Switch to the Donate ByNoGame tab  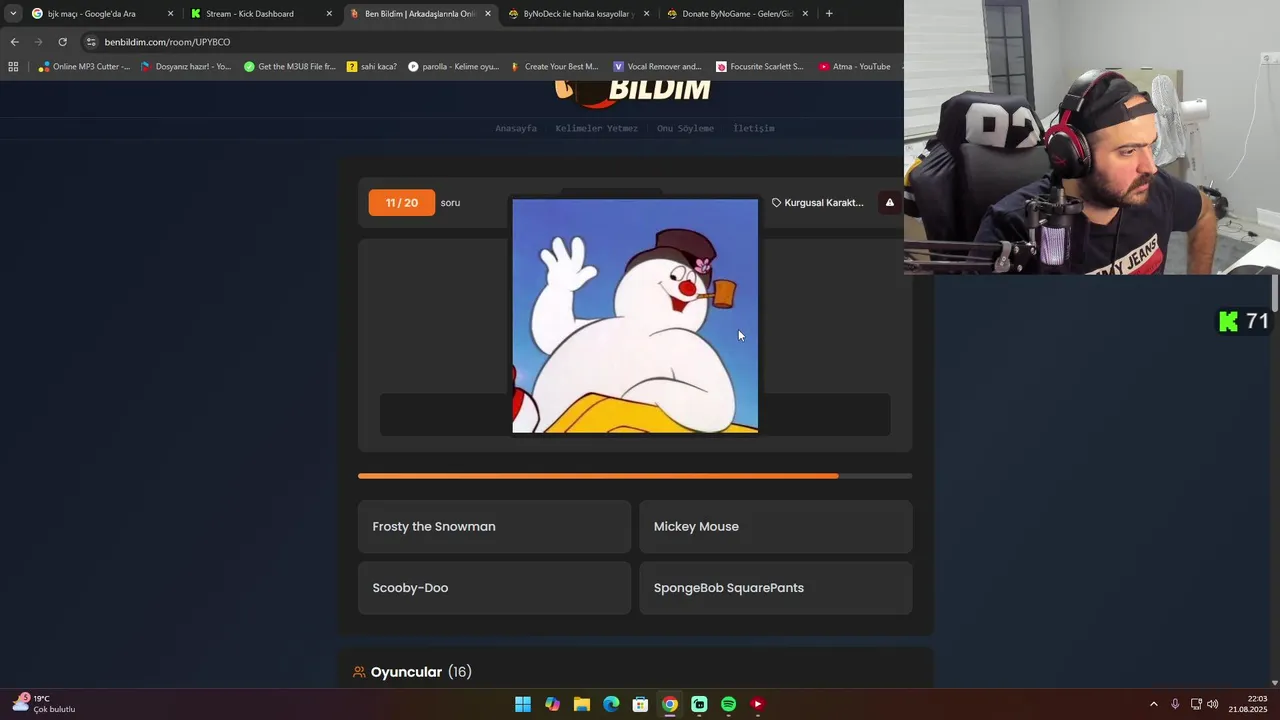[x=737, y=14]
